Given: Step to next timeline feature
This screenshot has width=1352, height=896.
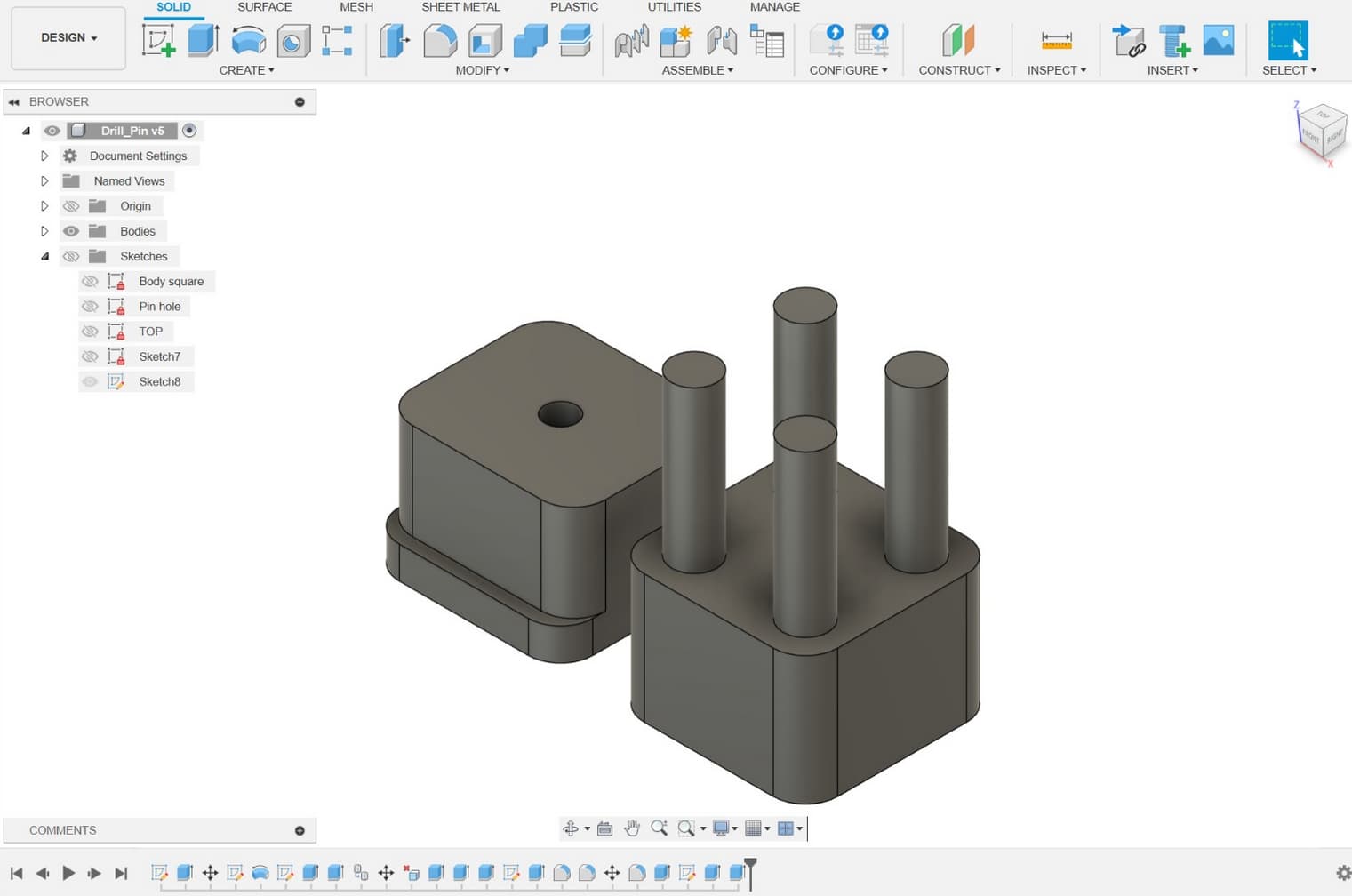Looking at the screenshot, I should tap(94, 873).
